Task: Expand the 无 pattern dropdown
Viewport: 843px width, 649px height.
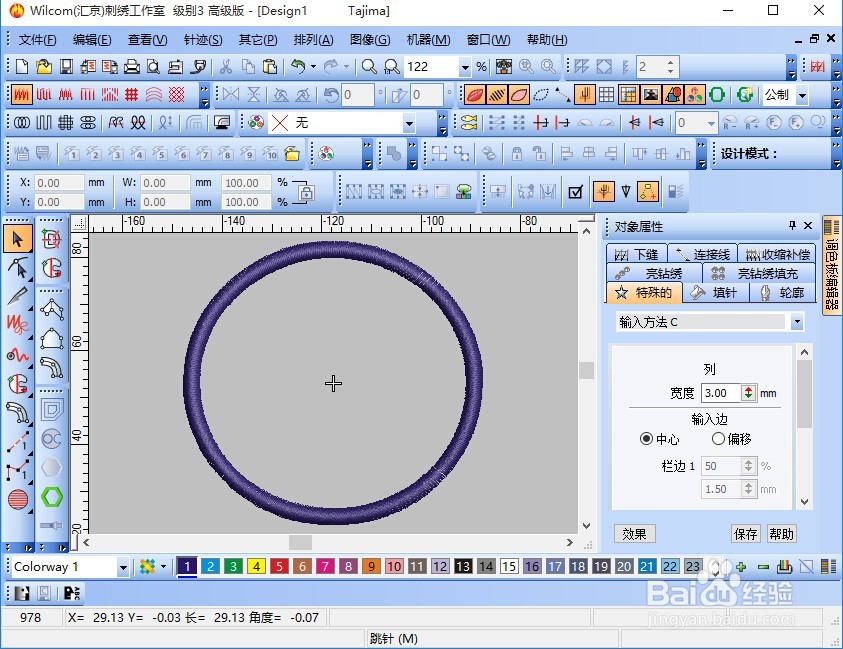Action: (x=409, y=123)
